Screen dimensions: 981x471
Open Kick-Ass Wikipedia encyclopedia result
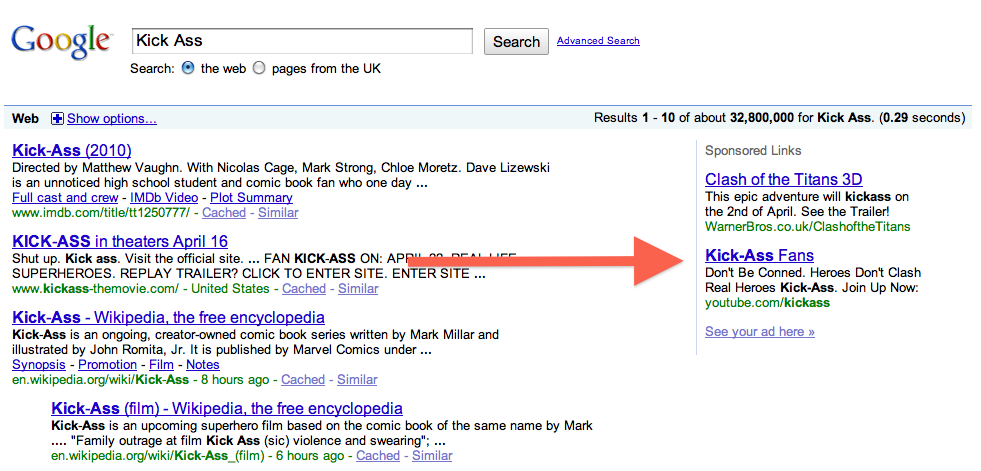tap(168, 317)
